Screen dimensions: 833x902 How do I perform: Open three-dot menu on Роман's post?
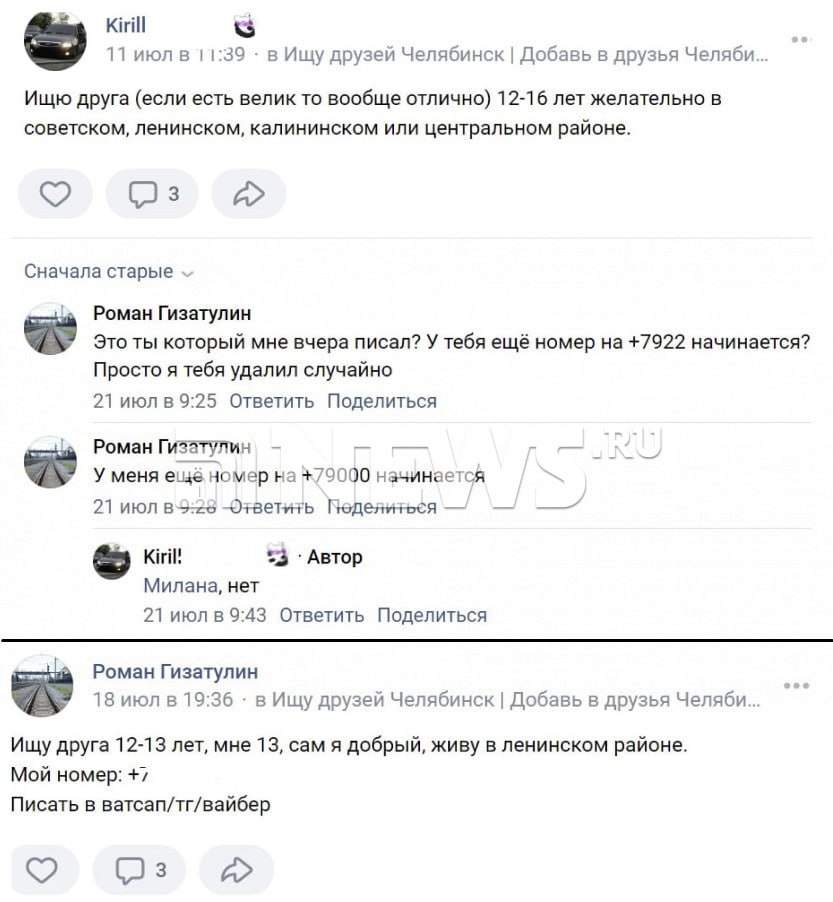click(797, 685)
